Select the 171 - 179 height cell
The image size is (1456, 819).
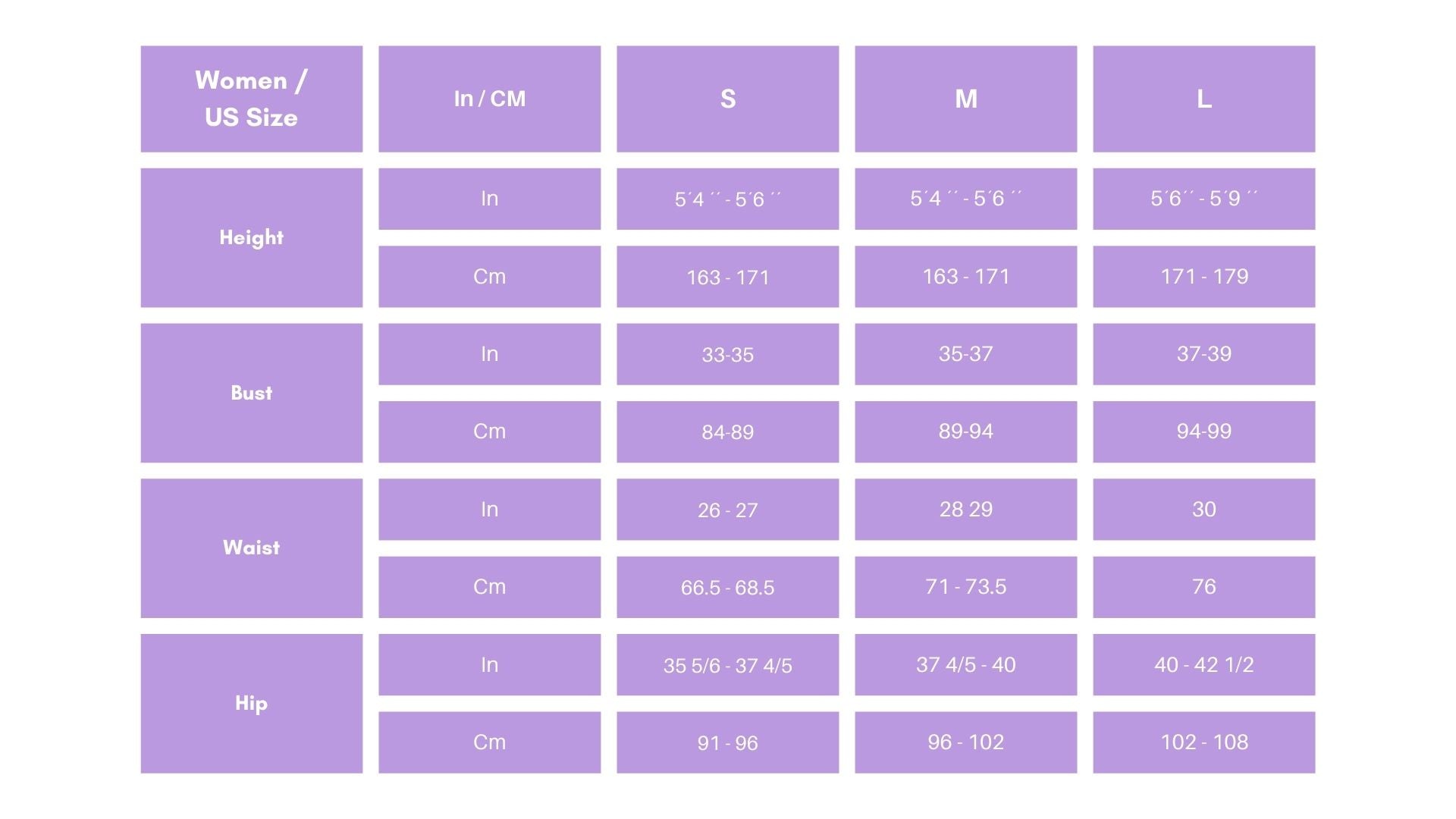pyautogui.click(x=1203, y=277)
